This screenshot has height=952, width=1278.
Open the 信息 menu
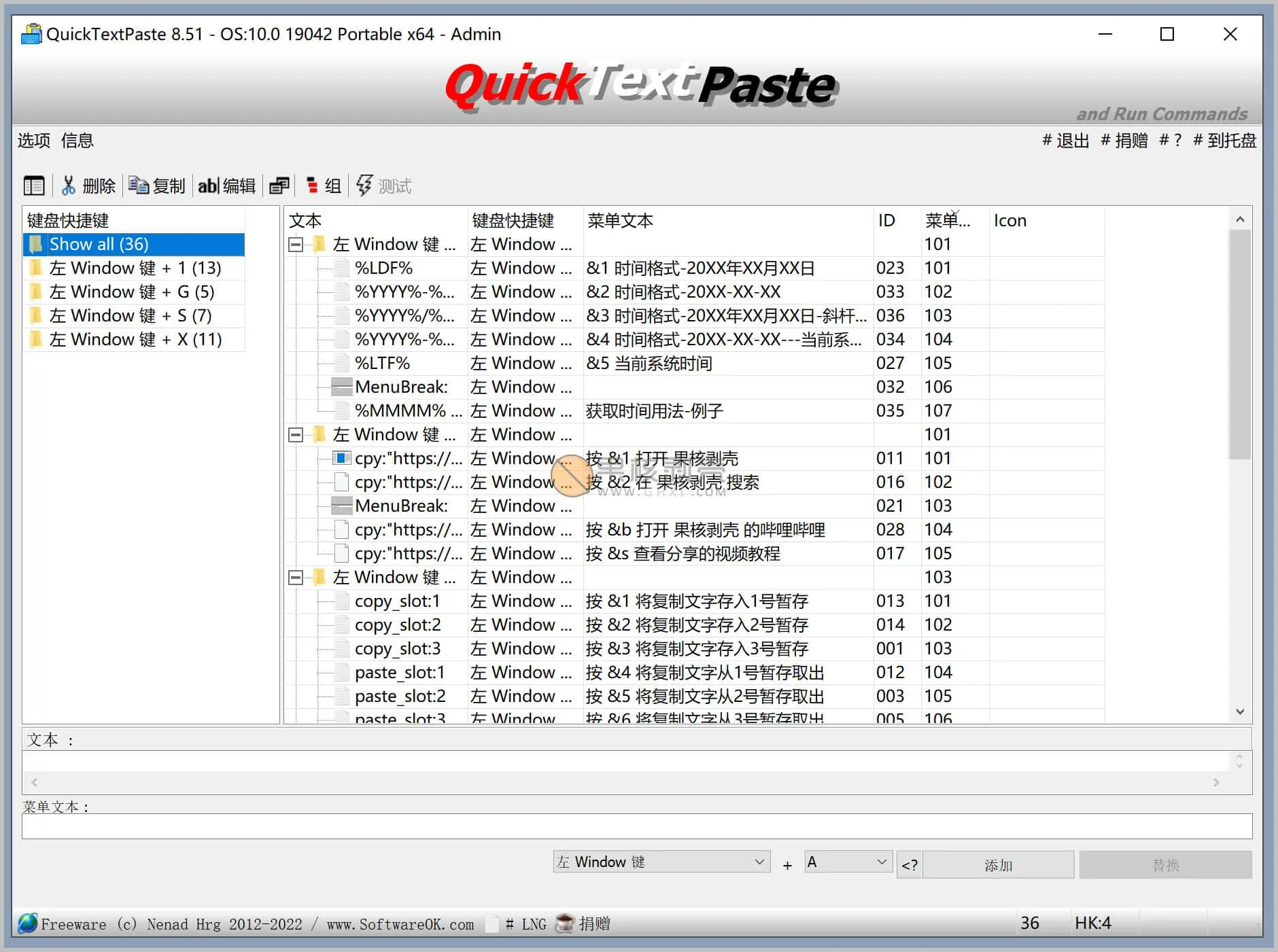(77, 141)
